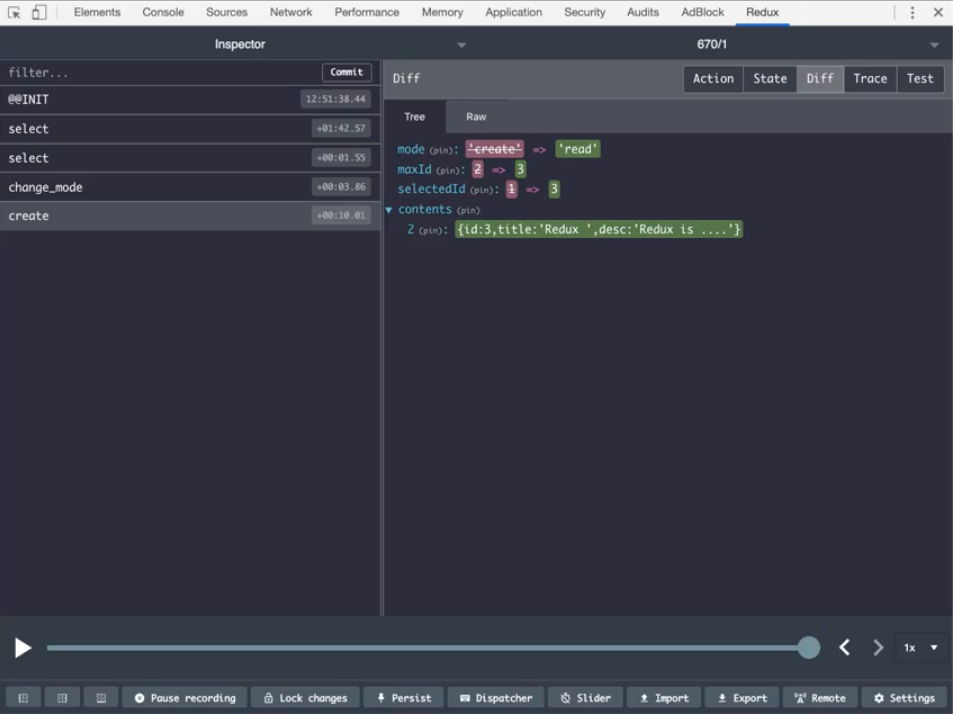Image resolution: width=953 pixels, height=714 pixels.
Task: Open the Redux tab
Action: click(x=762, y=12)
